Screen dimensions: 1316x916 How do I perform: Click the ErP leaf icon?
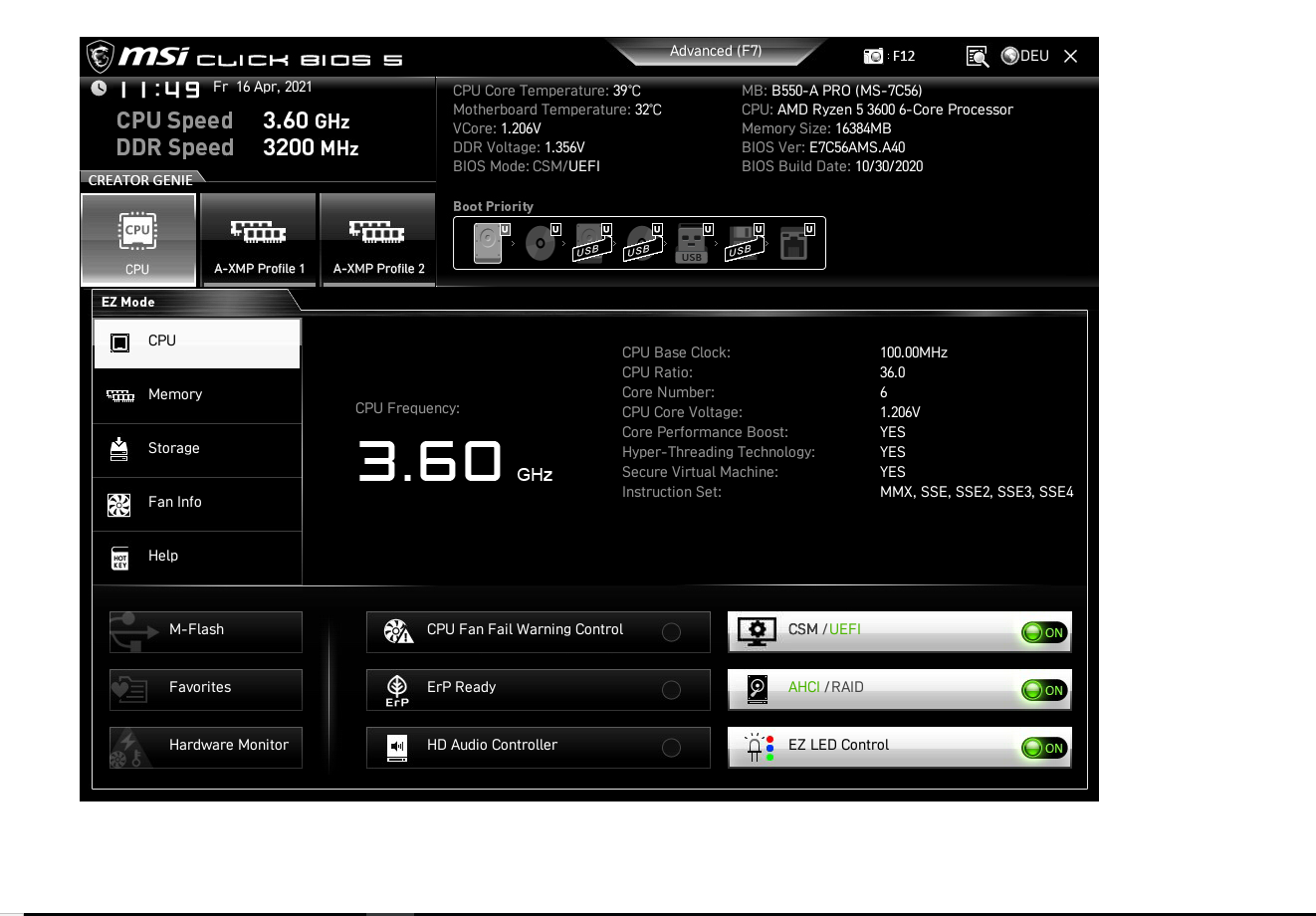[x=397, y=690]
